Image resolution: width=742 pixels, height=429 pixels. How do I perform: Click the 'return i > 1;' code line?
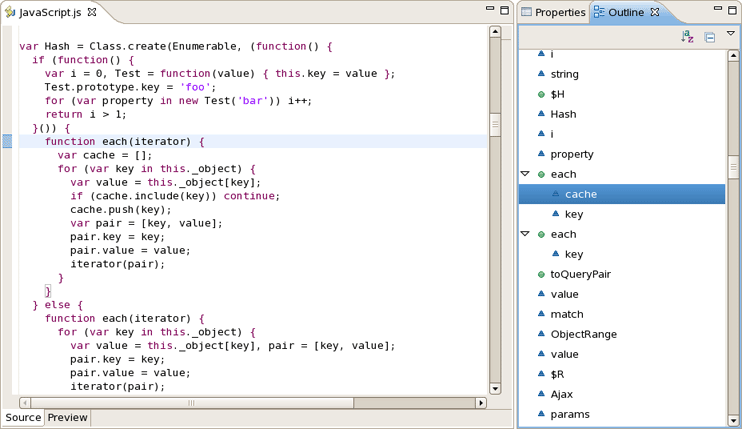point(86,114)
